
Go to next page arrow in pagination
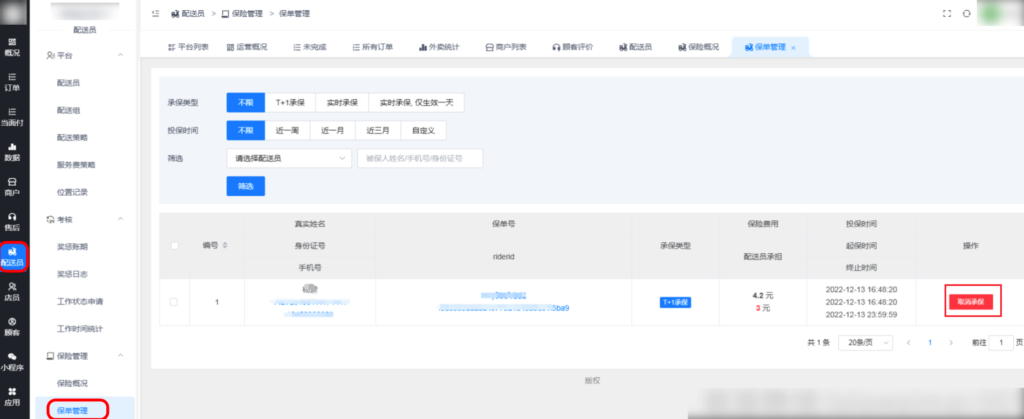951,343
